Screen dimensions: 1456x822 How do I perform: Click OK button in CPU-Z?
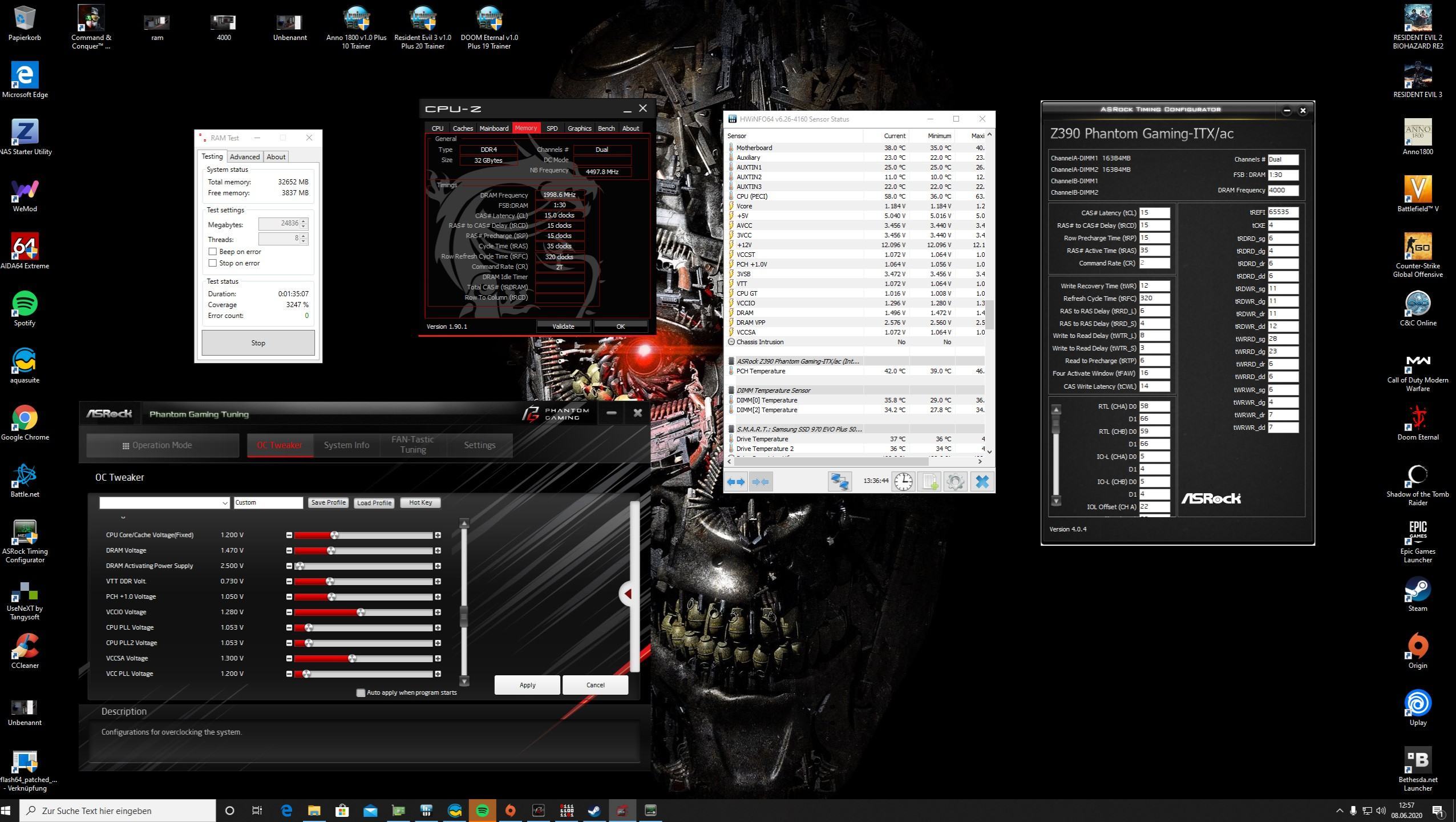(x=620, y=327)
